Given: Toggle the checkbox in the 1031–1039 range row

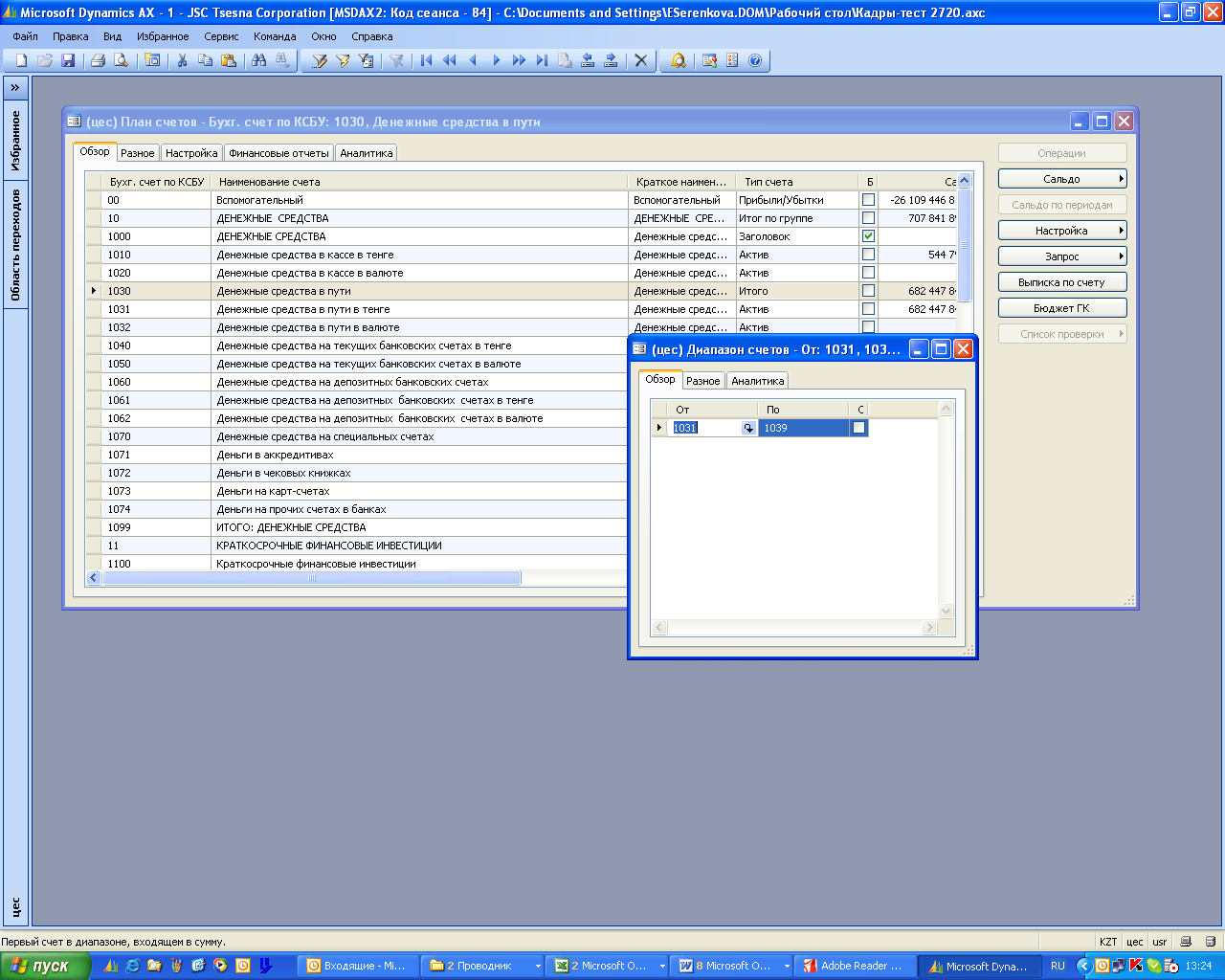Looking at the screenshot, I should pyautogui.click(x=859, y=428).
